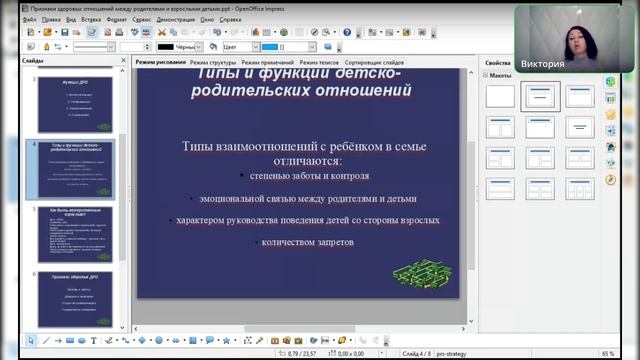This screenshot has height=360, width=640.
Task: Open the Файл menu
Action: (29, 20)
